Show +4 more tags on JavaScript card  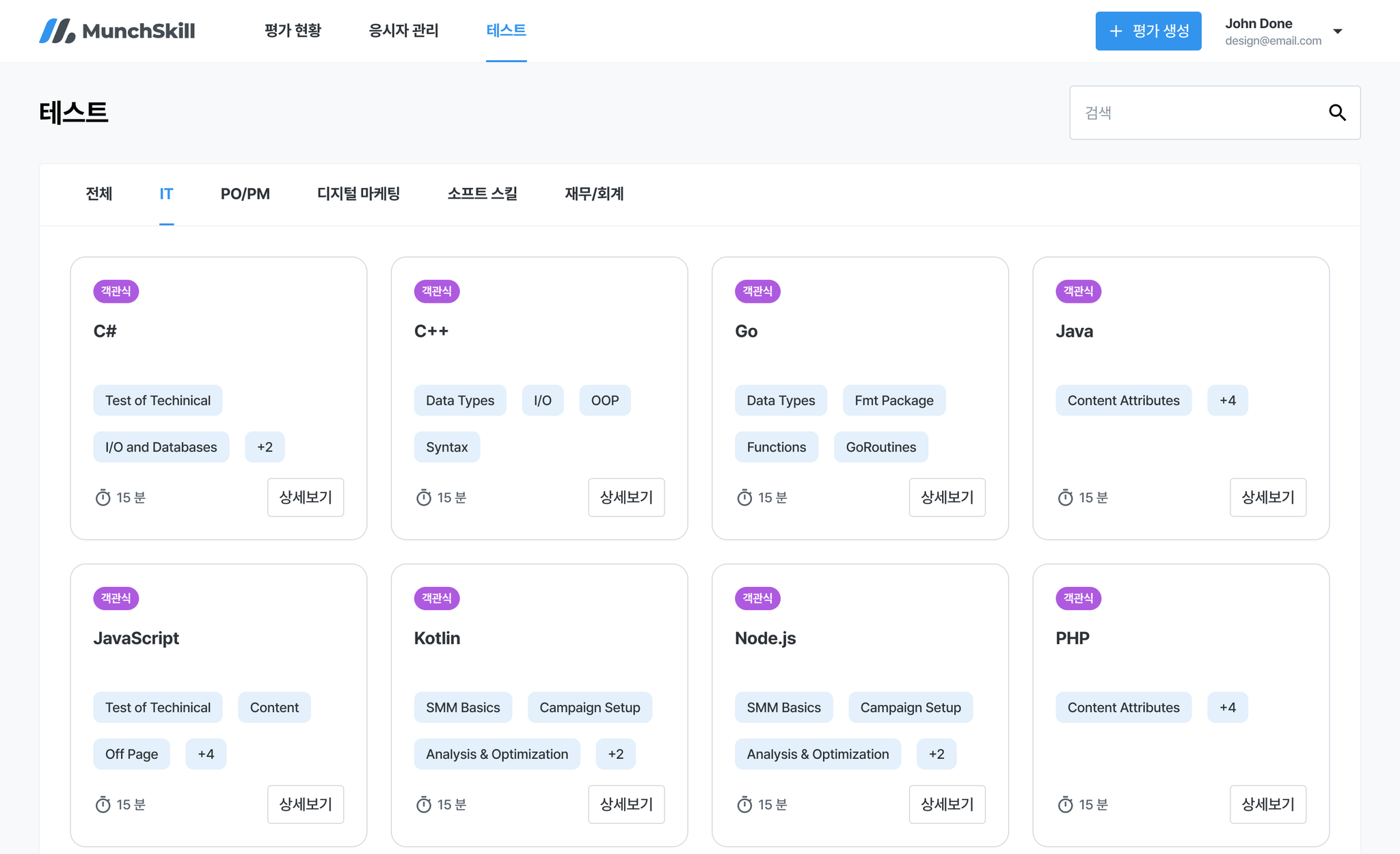point(206,754)
